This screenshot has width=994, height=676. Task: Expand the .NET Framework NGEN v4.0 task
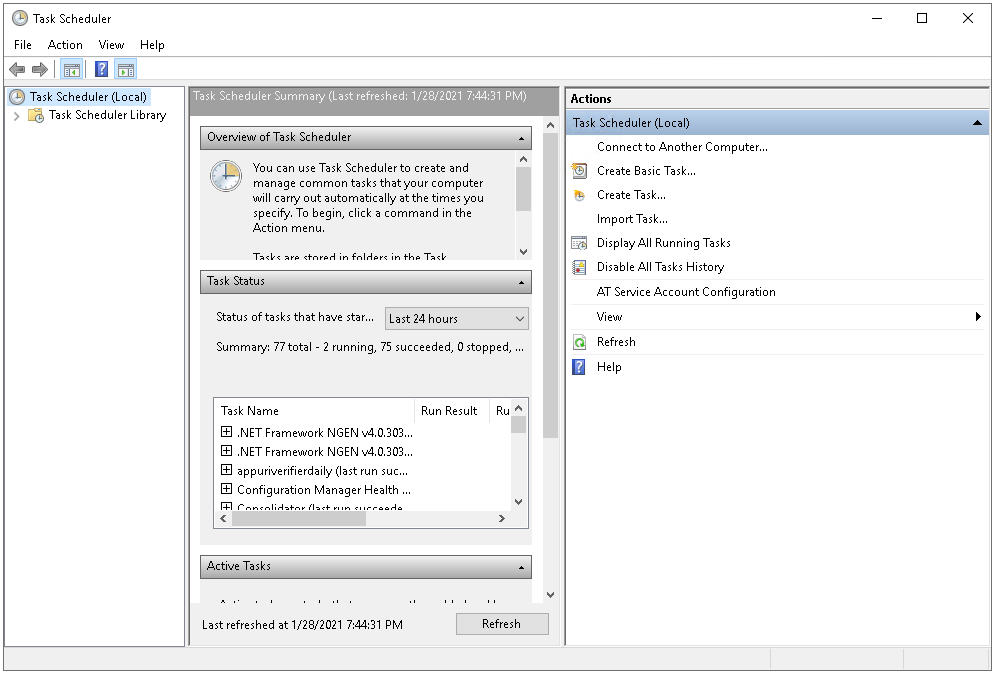(x=226, y=432)
